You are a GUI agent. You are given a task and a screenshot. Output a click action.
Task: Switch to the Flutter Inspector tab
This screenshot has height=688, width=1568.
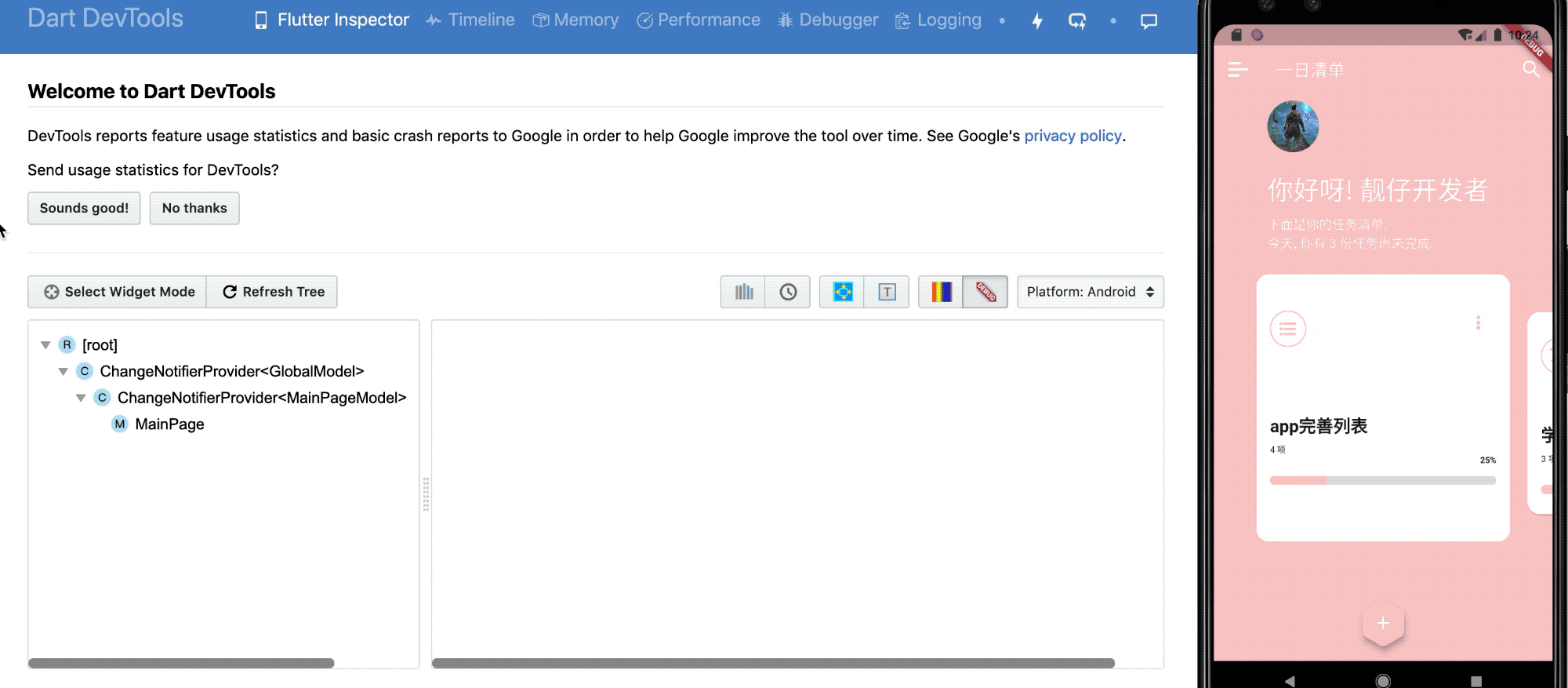[332, 20]
